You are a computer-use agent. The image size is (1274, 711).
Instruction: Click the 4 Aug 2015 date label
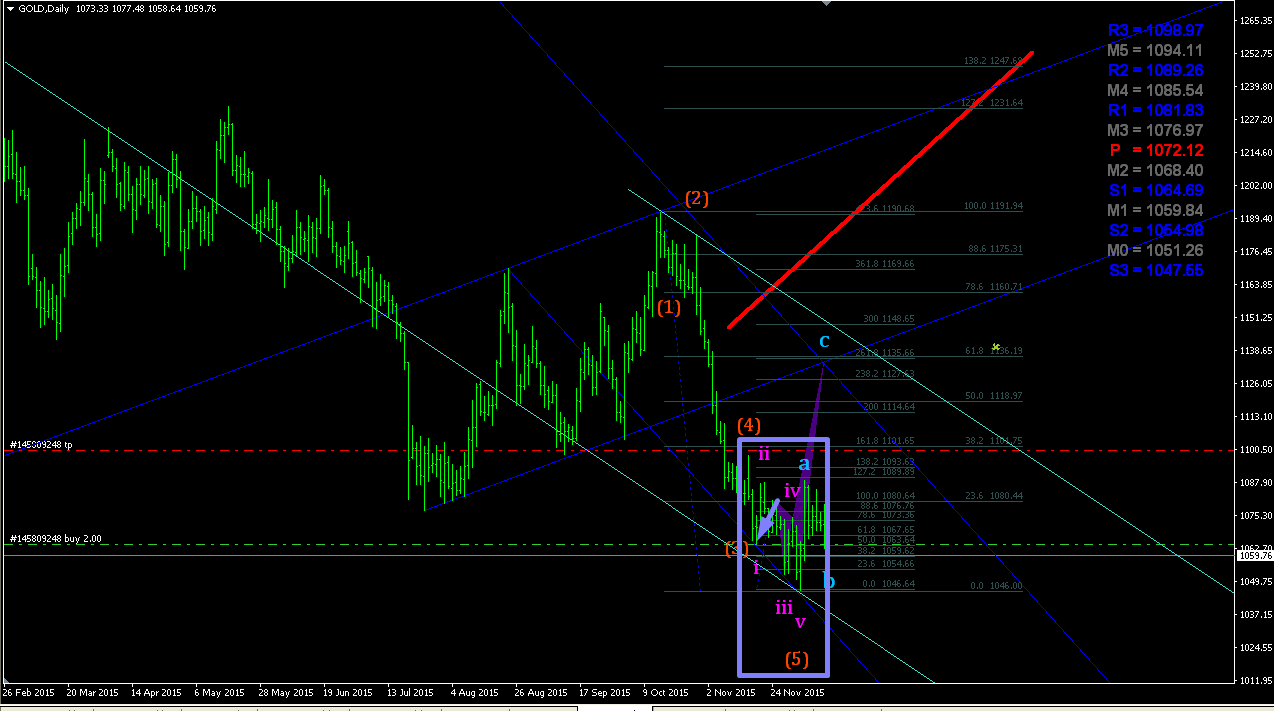click(474, 691)
